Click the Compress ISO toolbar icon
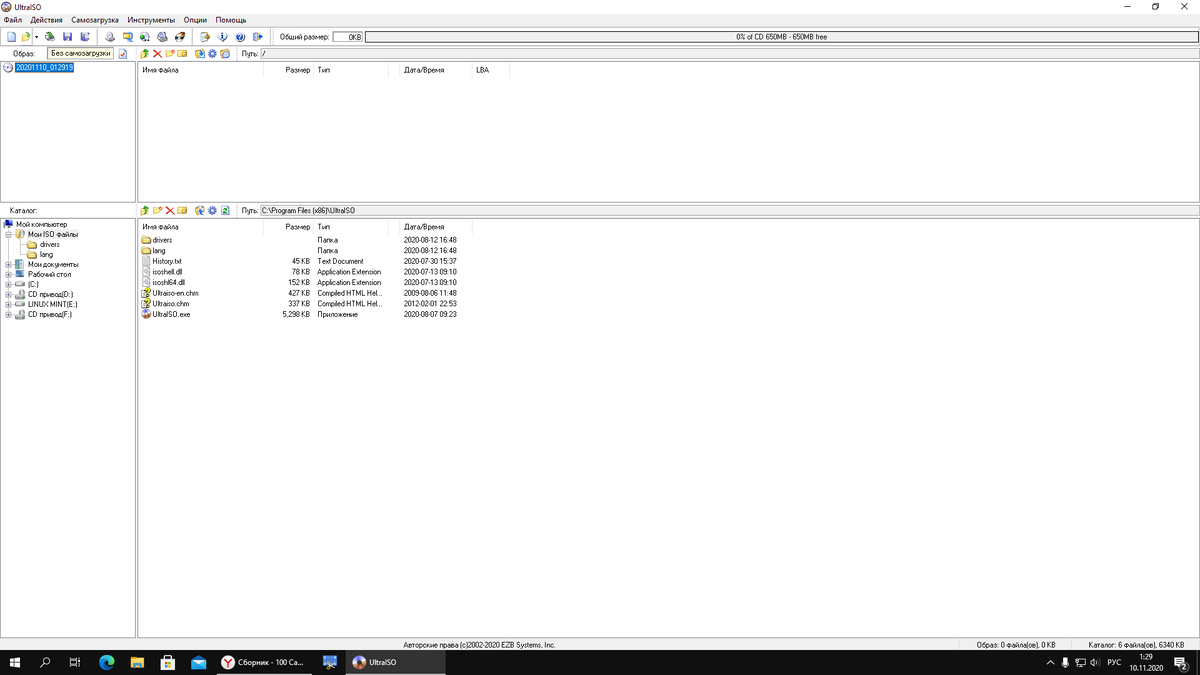This screenshot has width=1200, height=675. (x=128, y=37)
